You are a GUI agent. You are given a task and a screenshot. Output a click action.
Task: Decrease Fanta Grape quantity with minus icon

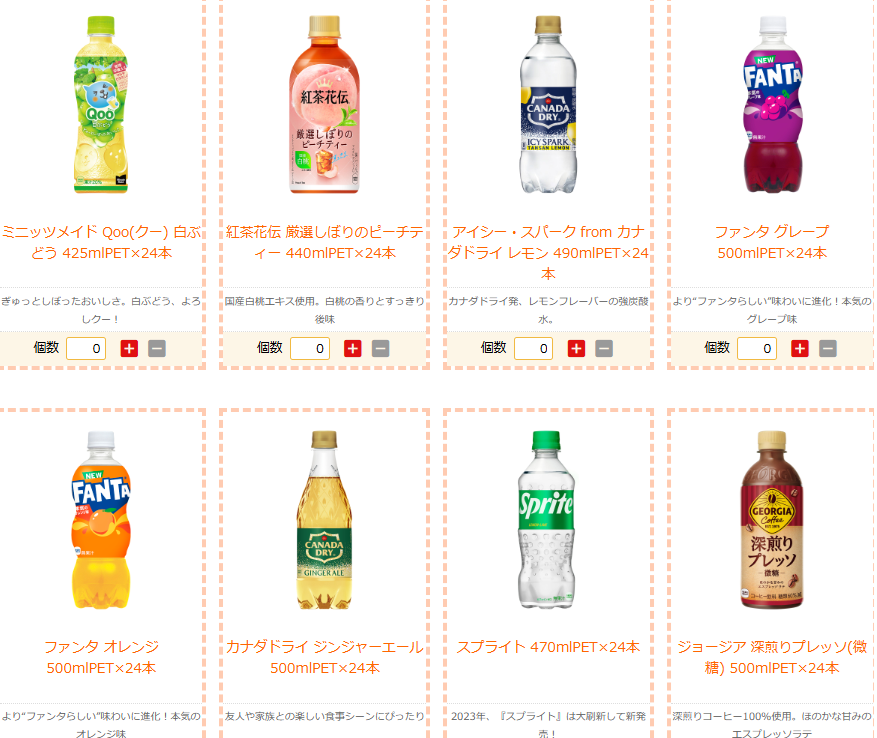tap(828, 349)
